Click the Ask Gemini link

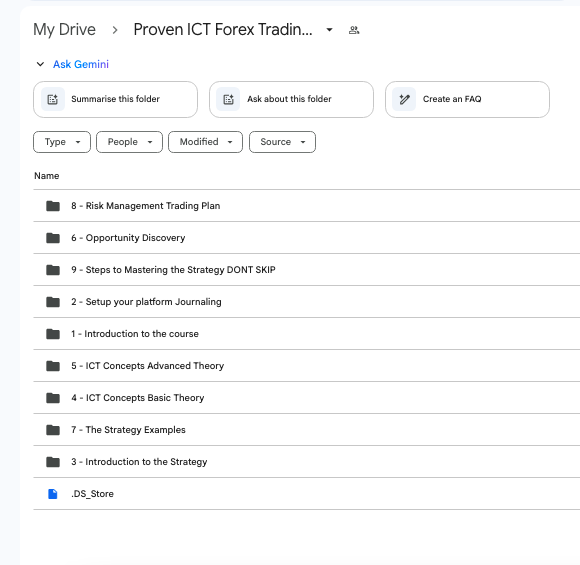pyautogui.click(x=81, y=64)
